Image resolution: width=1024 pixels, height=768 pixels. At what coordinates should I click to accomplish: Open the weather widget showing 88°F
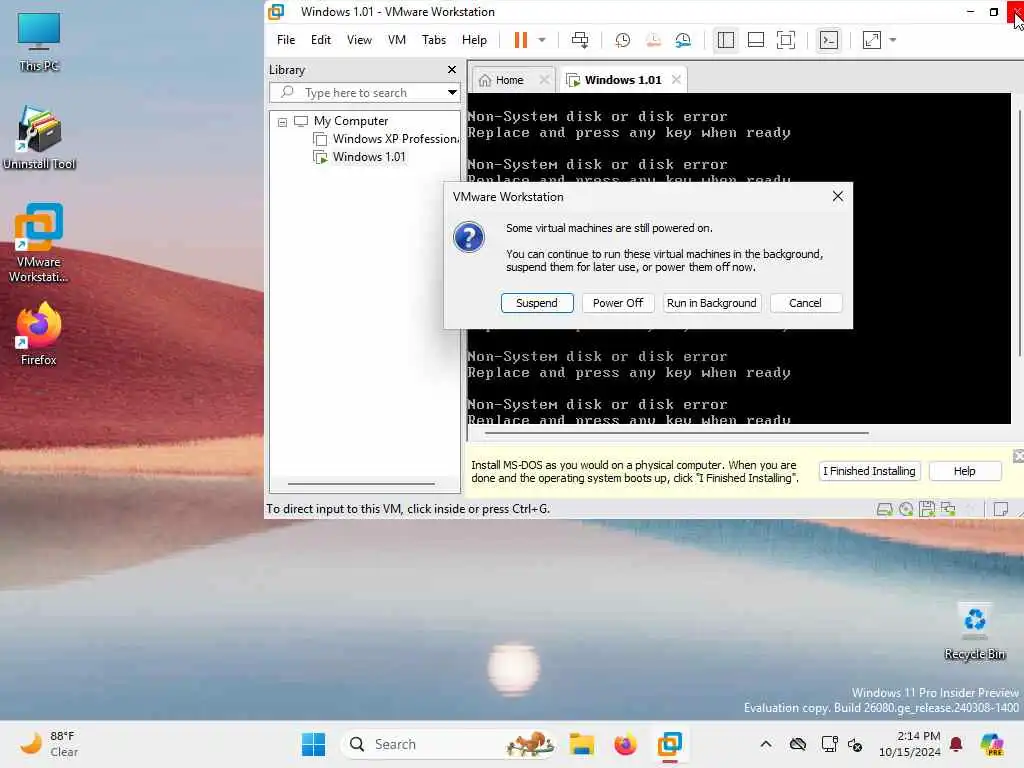pos(49,744)
